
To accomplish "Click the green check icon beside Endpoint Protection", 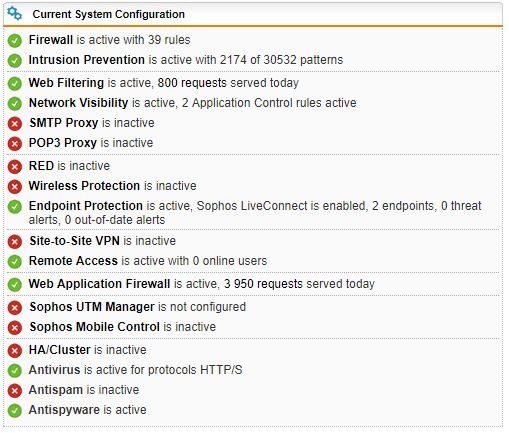I will click(15, 207).
